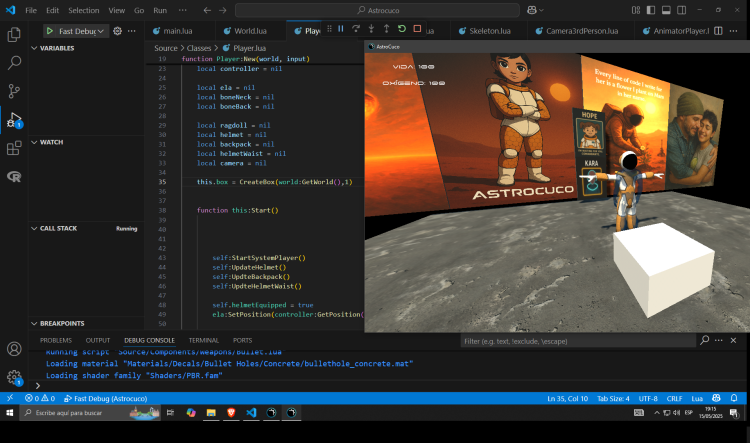Click the red Stop debugging button
This screenshot has width=750, height=443.
click(416, 29)
